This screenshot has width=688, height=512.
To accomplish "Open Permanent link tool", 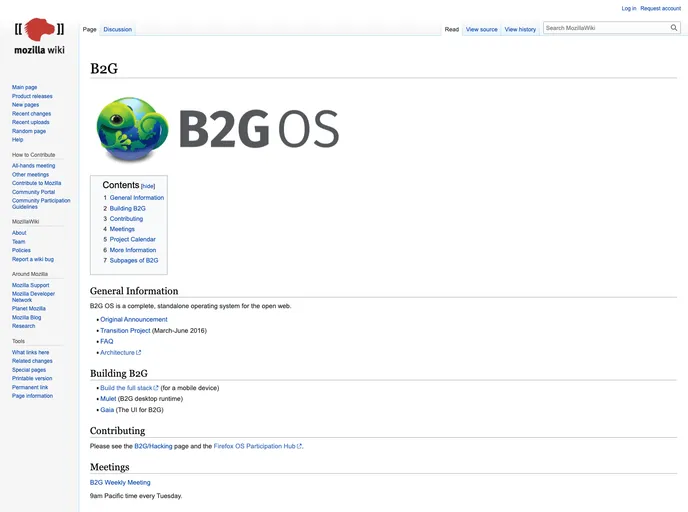I will click(30, 387).
